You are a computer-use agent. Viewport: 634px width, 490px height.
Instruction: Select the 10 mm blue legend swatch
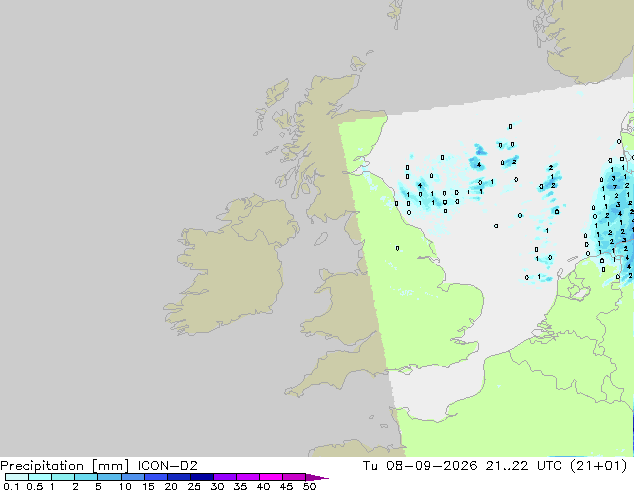[133, 477]
